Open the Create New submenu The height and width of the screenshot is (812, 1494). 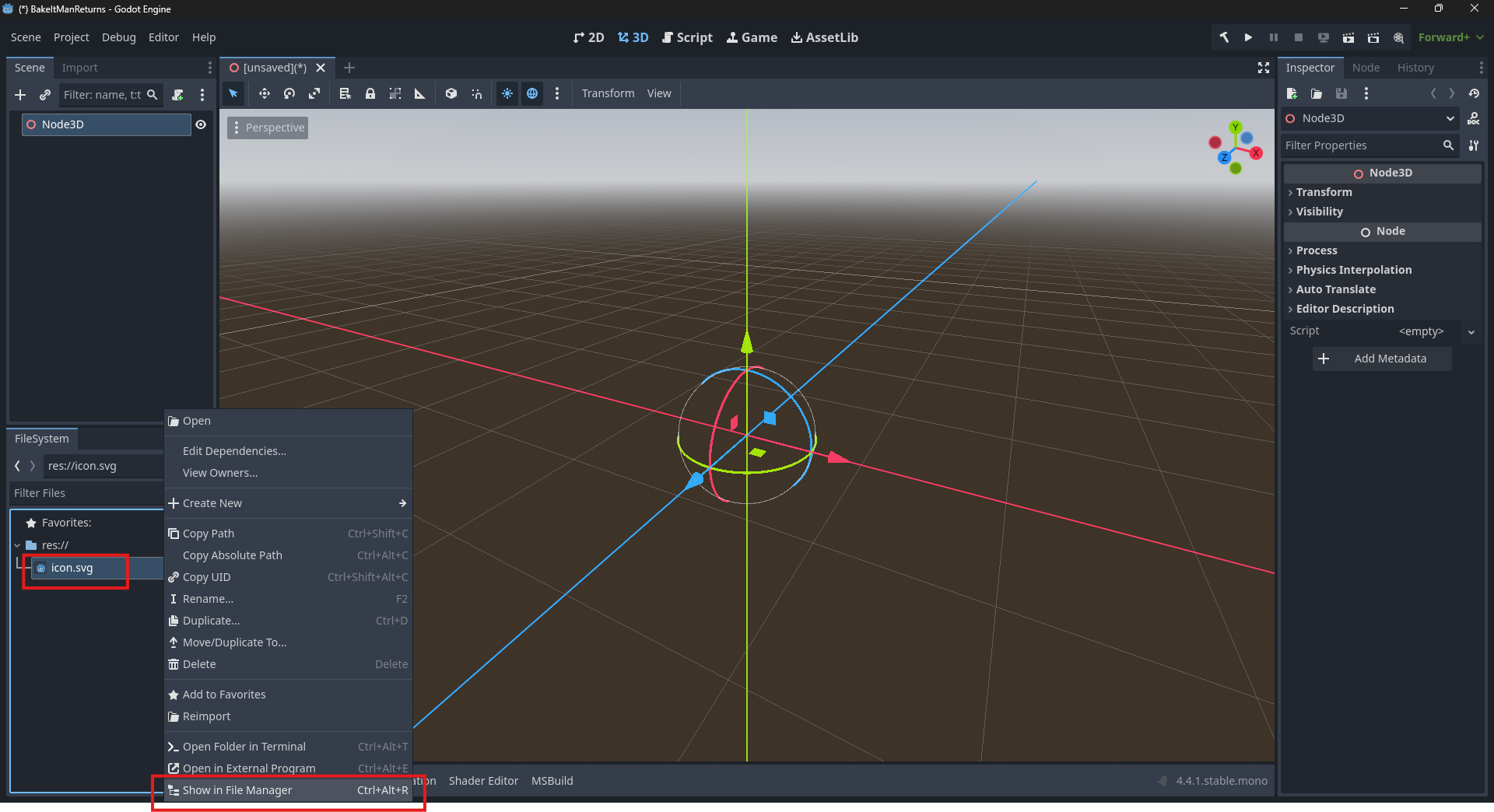288,503
